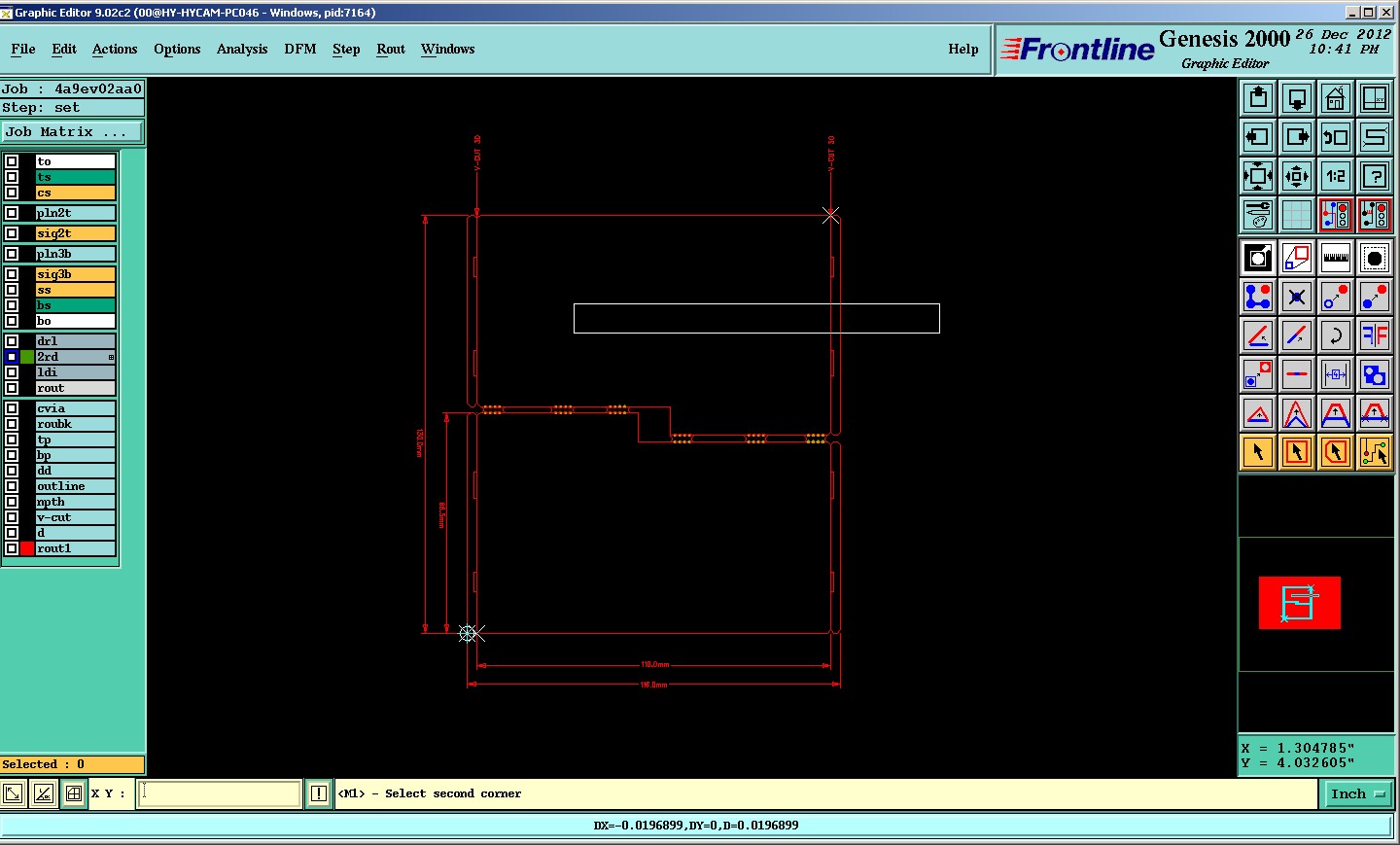
Task: Click the 1:2 zoom scale icon
Action: pyautogui.click(x=1336, y=176)
